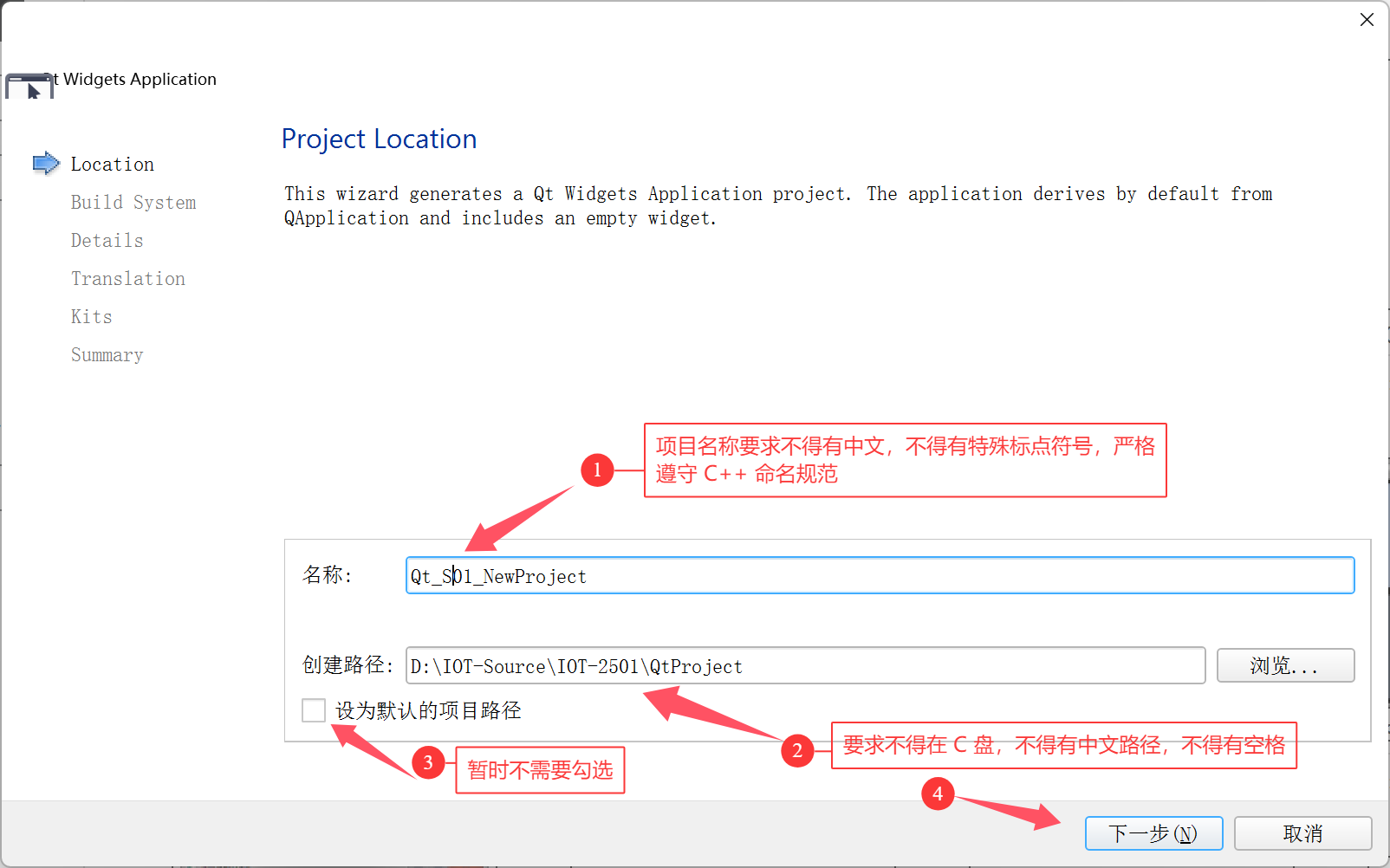This screenshot has height=868, width=1390.
Task: Select the Kits wizard step
Action: click(92, 316)
